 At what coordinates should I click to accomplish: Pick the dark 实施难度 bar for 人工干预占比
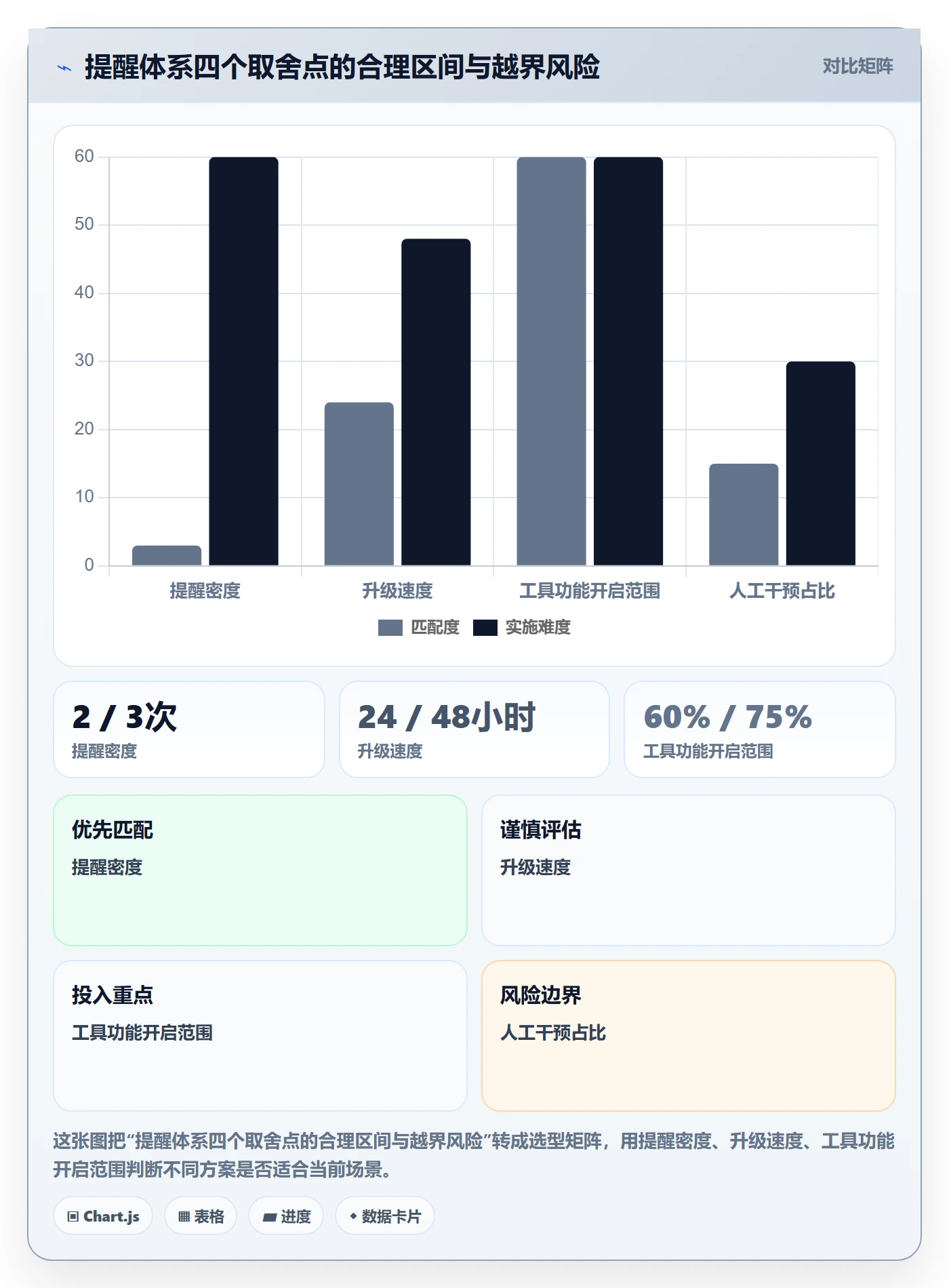(821, 464)
